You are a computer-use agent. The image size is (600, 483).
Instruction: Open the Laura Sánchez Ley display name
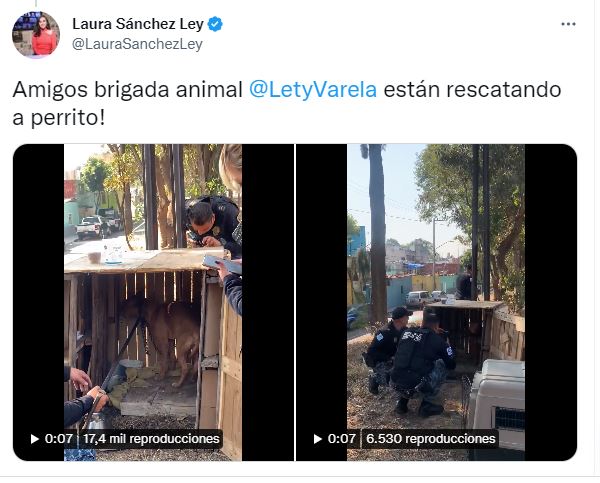(138, 24)
